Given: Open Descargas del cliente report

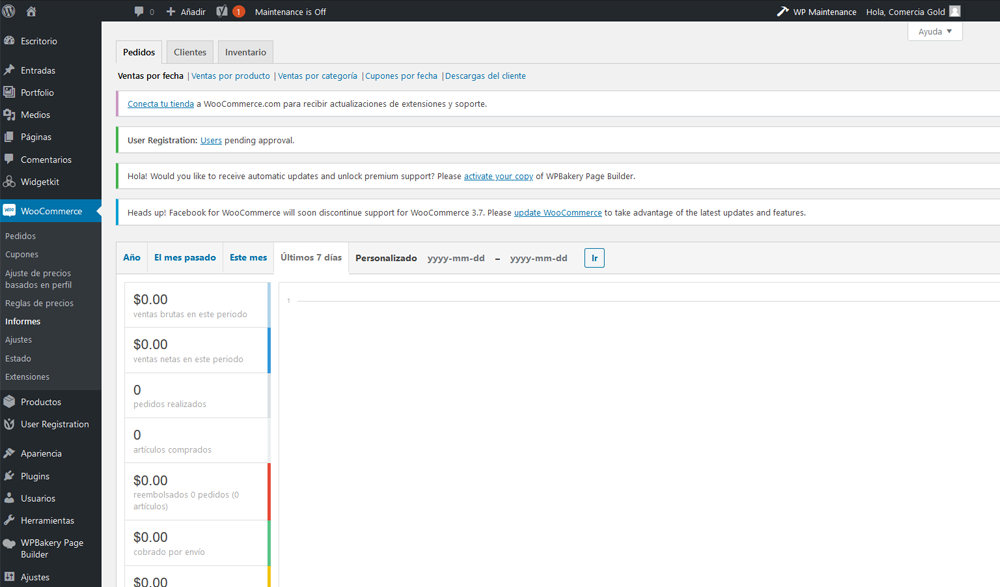Looking at the screenshot, I should (x=485, y=76).
